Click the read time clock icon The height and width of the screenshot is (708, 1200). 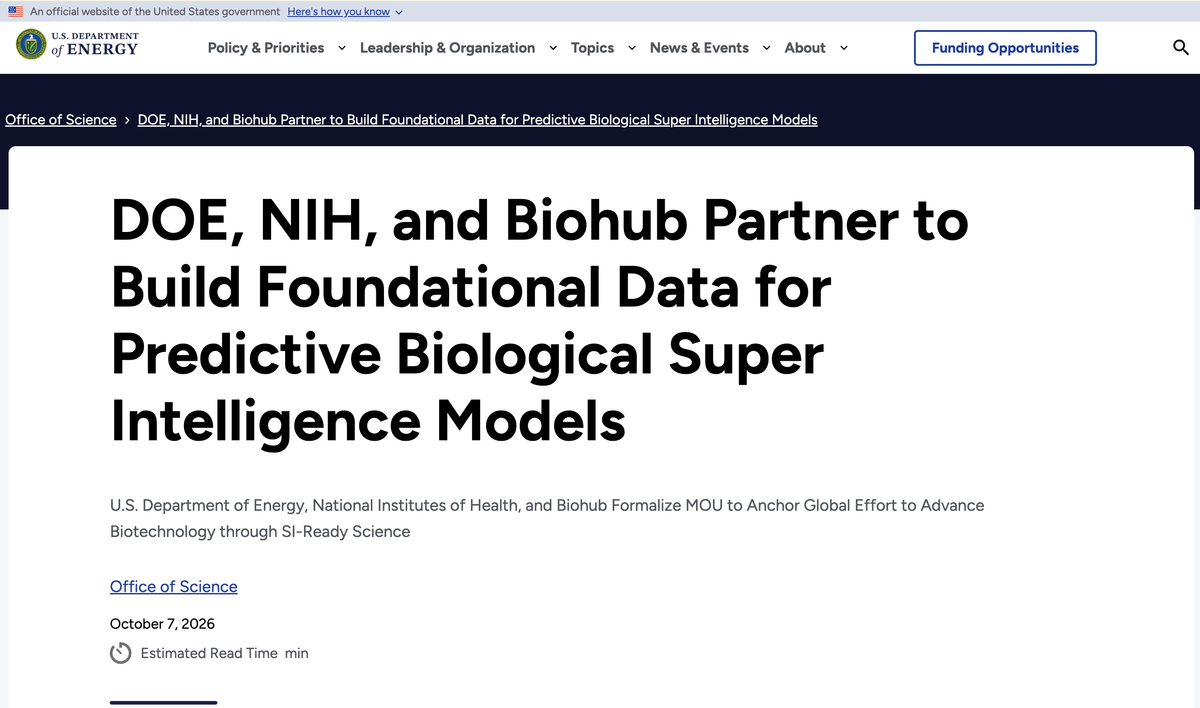120,653
